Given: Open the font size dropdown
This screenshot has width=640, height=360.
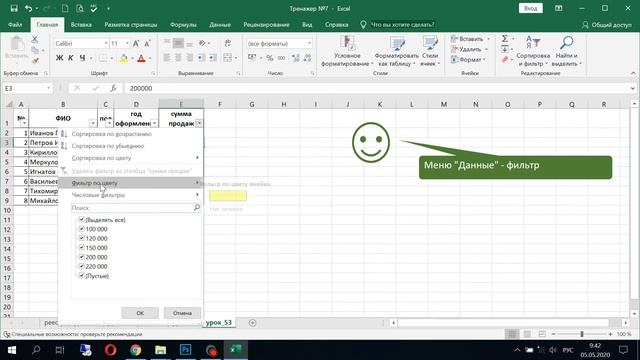Looking at the screenshot, I should pyautogui.click(x=127, y=43).
